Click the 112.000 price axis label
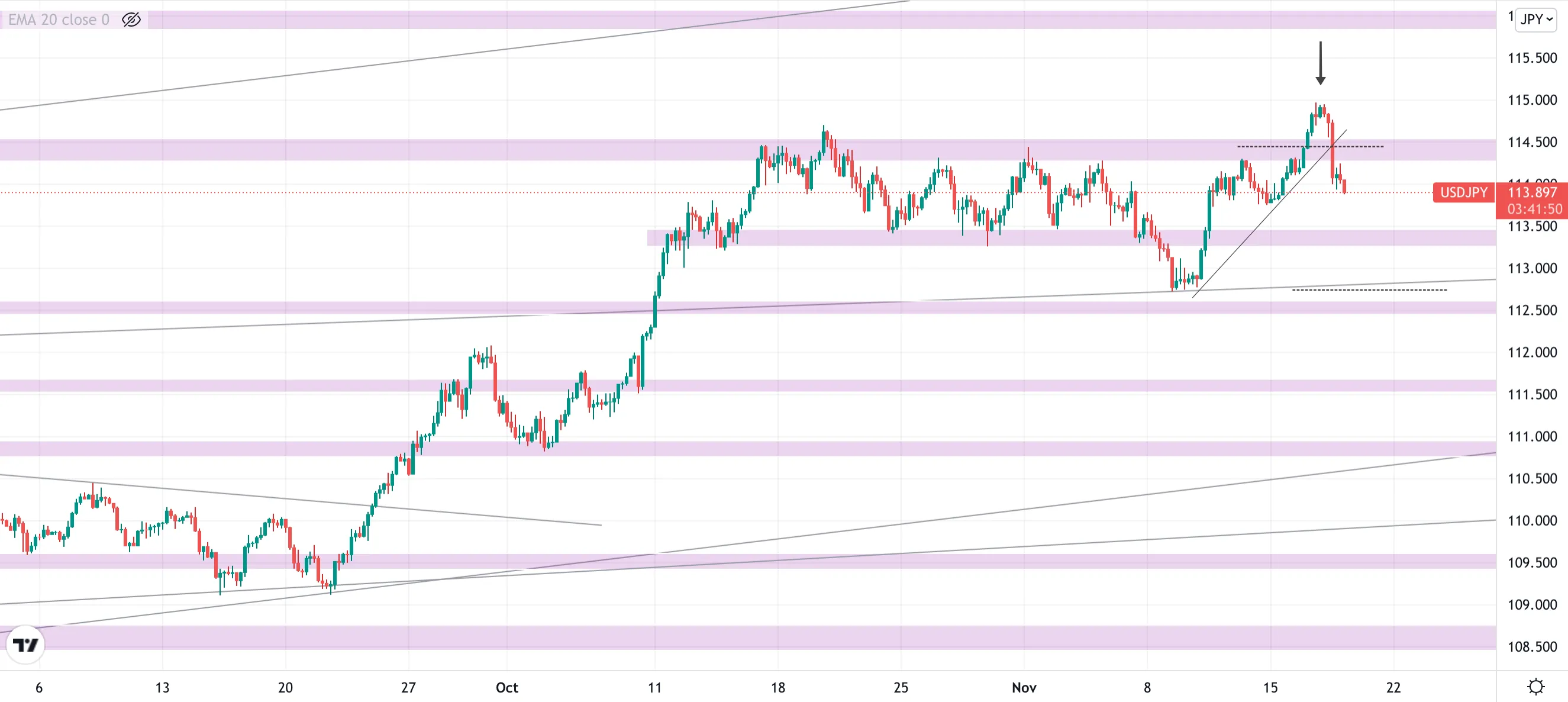This screenshot has height=702, width=1568. tap(1532, 353)
